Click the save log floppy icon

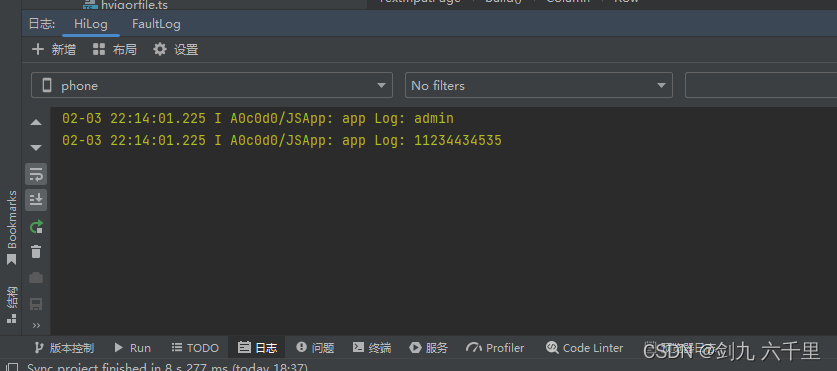36,304
